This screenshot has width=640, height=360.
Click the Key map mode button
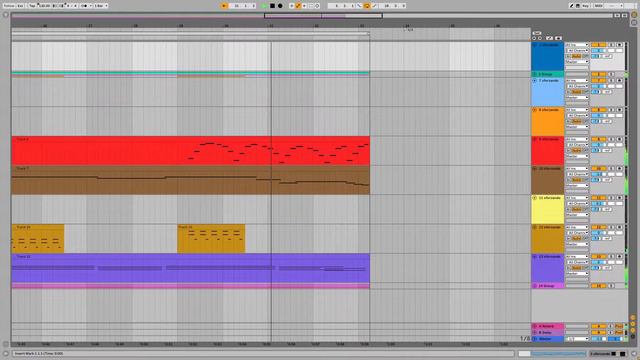585,6
